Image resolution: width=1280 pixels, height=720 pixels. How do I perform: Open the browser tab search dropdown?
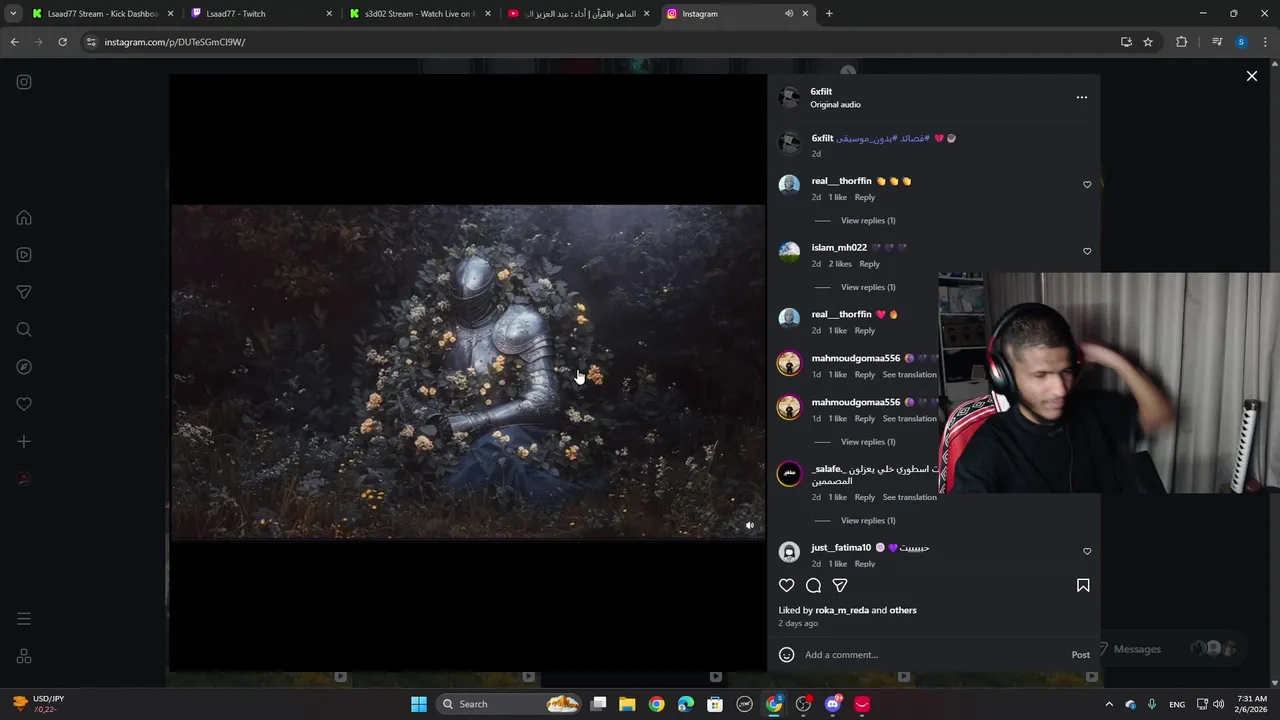(x=13, y=14)
